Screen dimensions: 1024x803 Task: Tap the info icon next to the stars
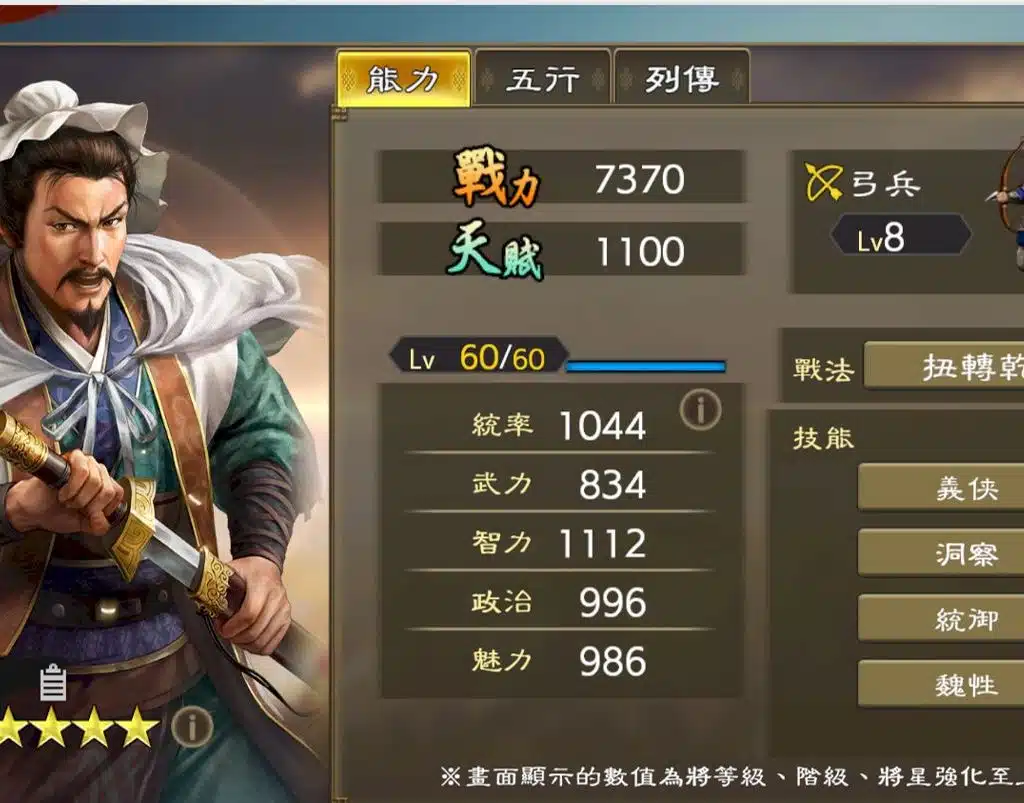click(192, 726)
